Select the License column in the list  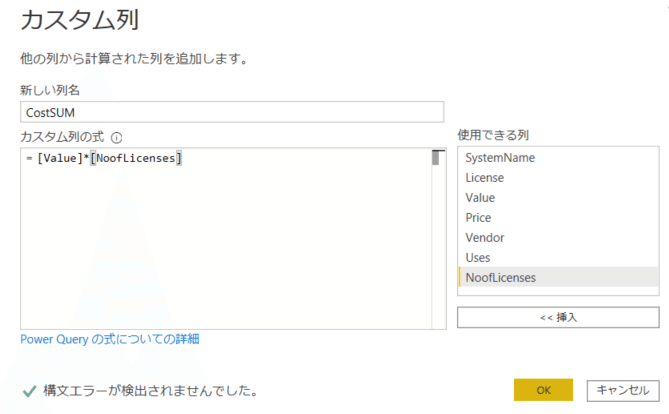click(485, 178)
